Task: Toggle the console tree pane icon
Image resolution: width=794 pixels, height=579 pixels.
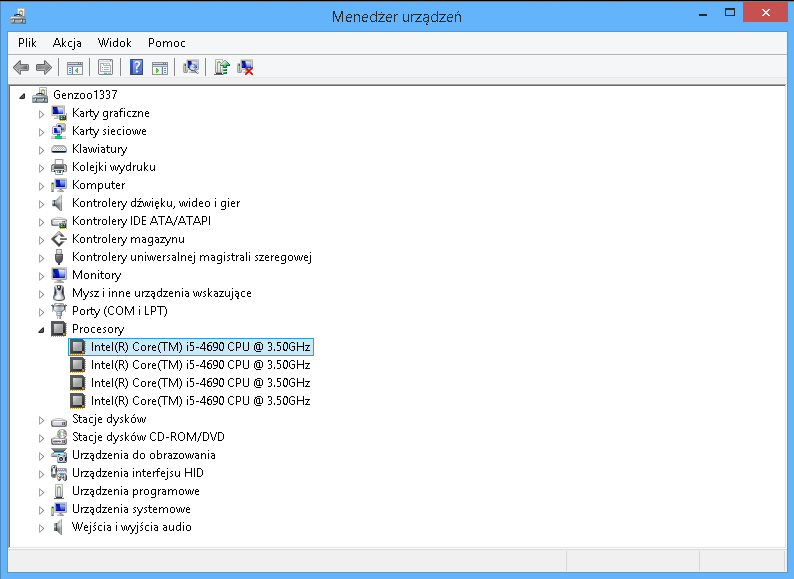Action: coord(74,67)
